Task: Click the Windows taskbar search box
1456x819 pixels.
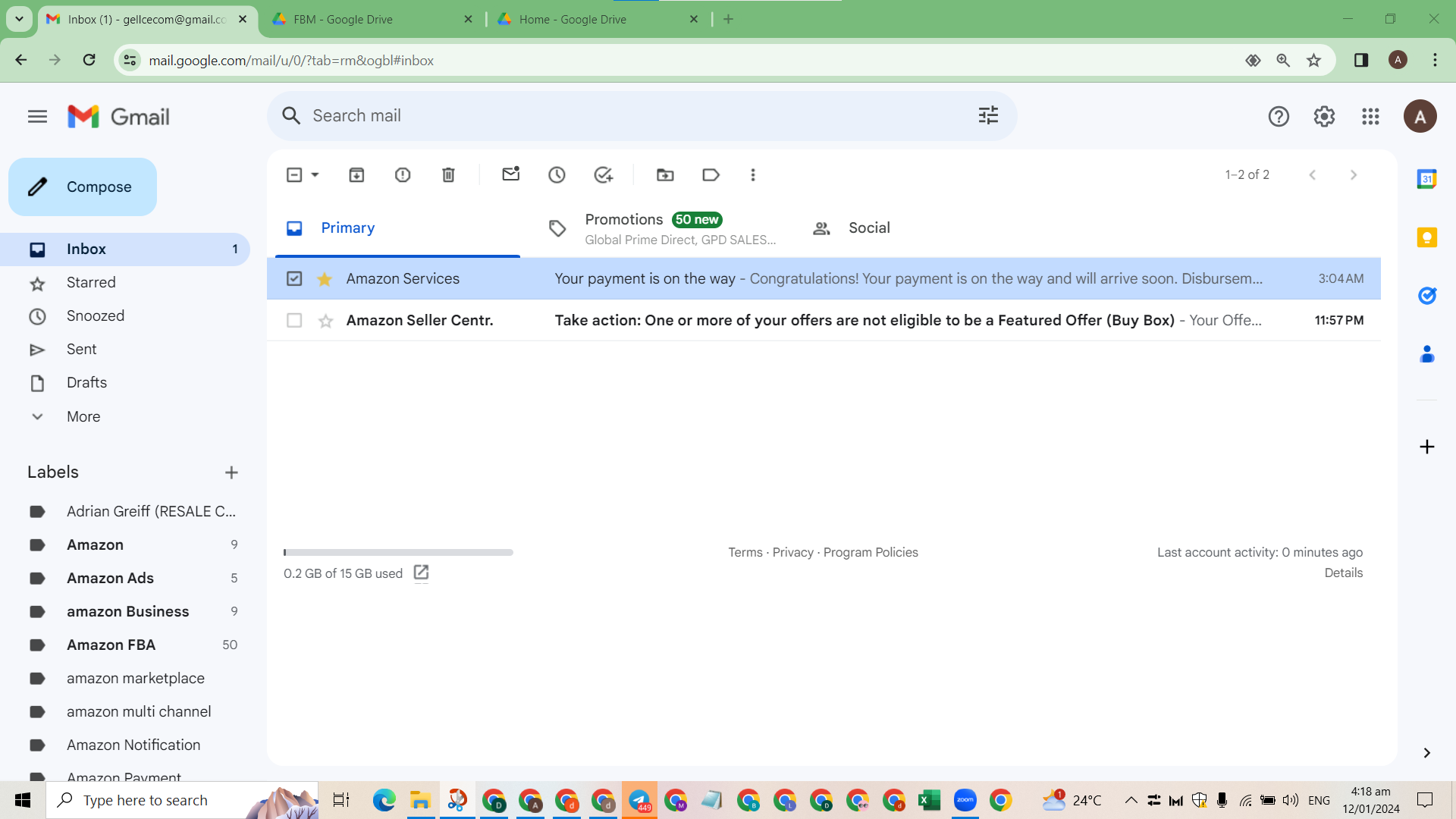Action: click(182, 800)
